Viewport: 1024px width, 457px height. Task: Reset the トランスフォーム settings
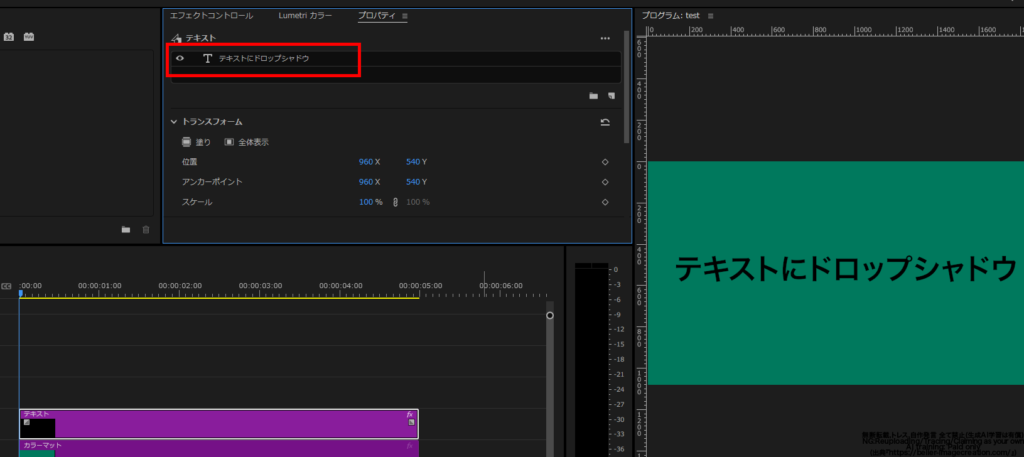605,122
